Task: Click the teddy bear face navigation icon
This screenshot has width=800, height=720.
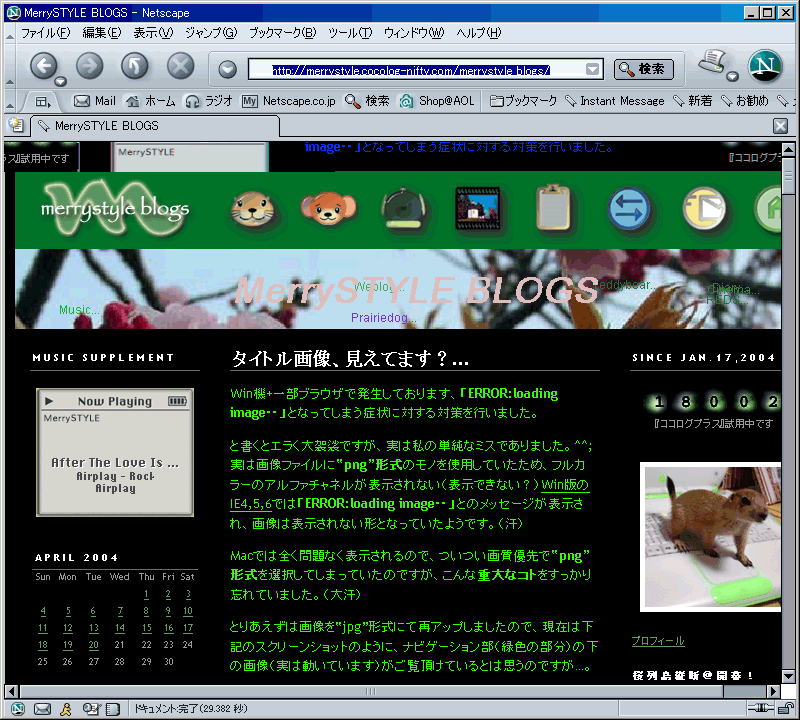Action: point(328,208)
